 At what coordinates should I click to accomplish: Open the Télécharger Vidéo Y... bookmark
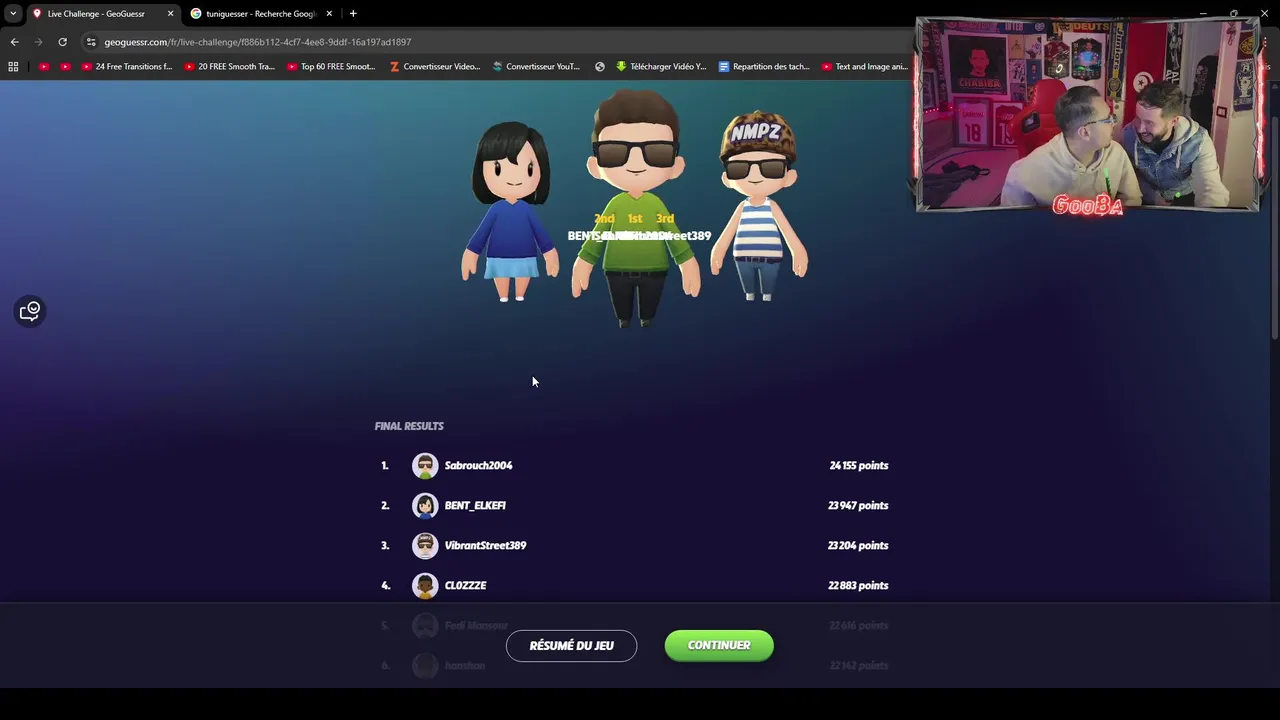[661, 67]
